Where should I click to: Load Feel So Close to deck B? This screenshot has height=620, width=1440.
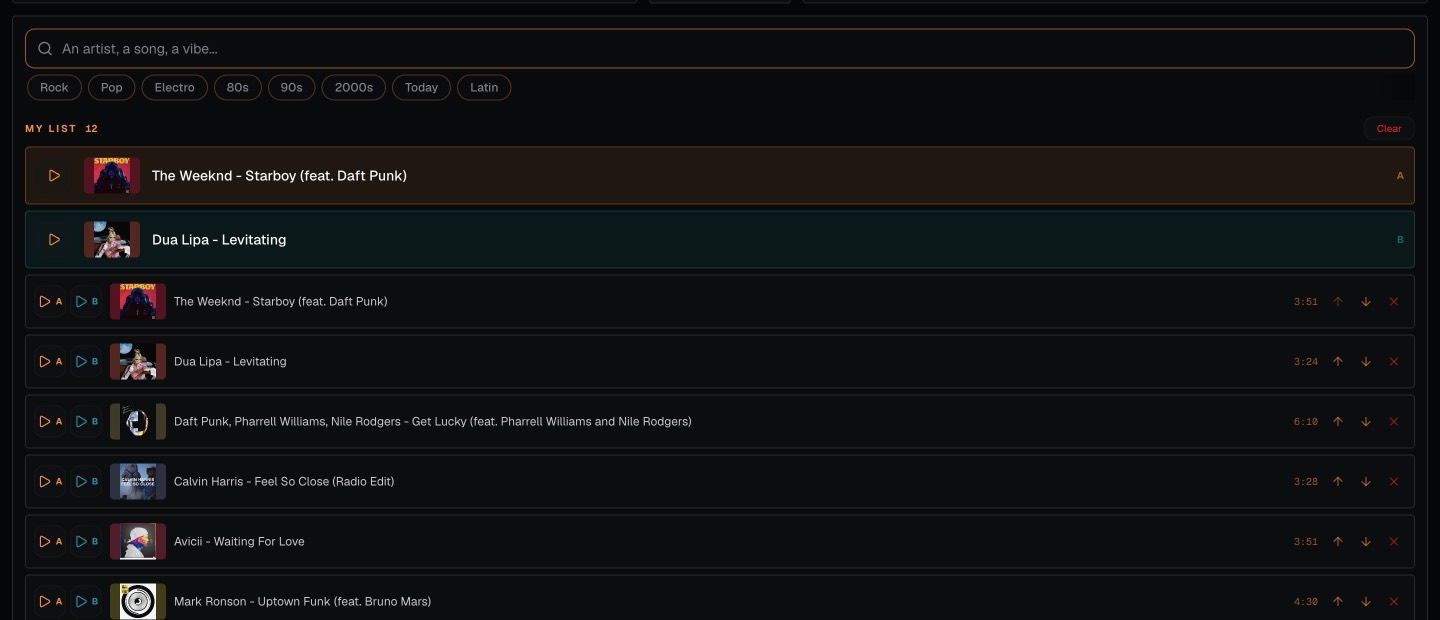[x=87, y=482]
